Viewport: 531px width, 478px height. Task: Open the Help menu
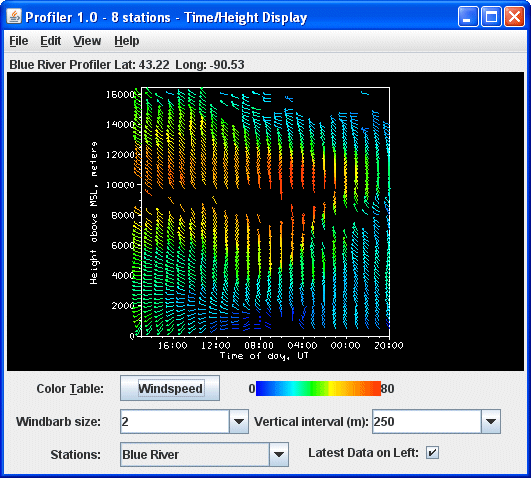[x=127, y=41]
